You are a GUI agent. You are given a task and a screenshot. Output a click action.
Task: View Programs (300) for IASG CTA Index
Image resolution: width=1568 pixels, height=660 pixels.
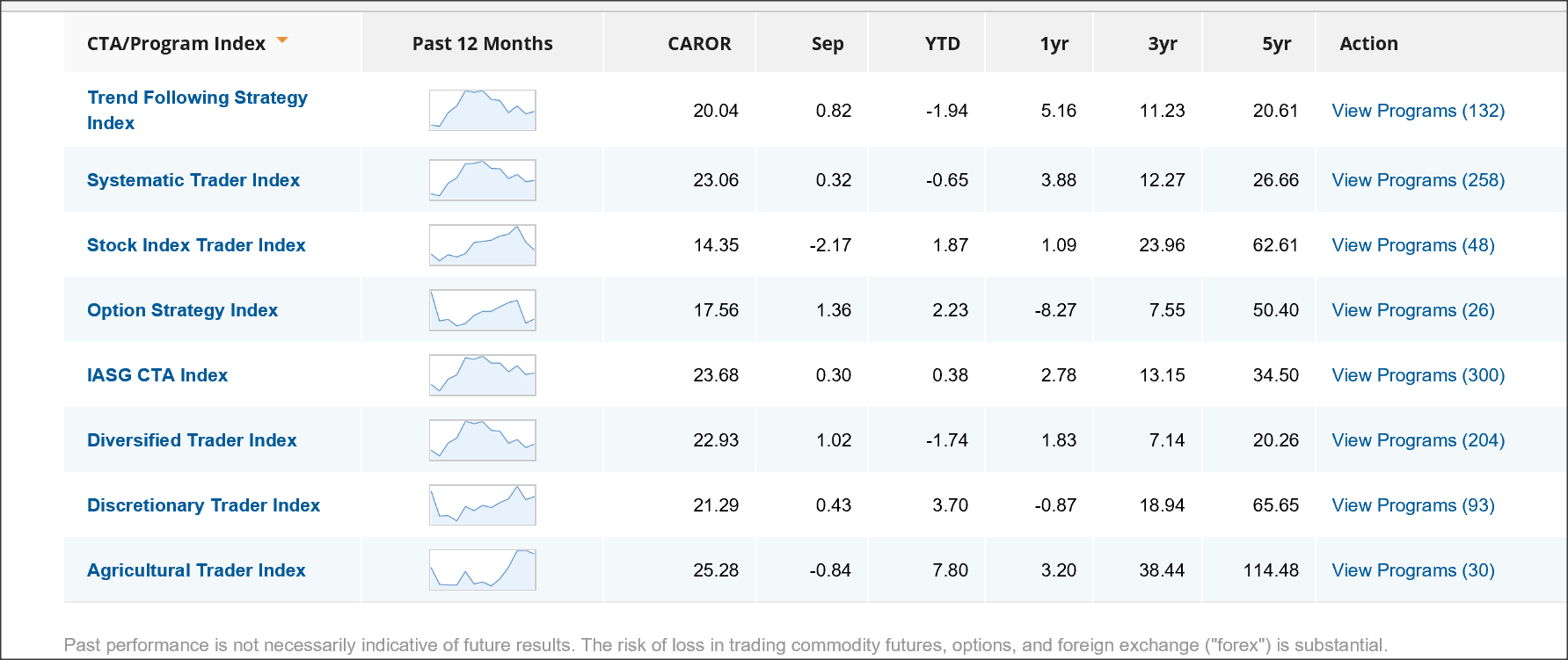[x=1418, y=375]
